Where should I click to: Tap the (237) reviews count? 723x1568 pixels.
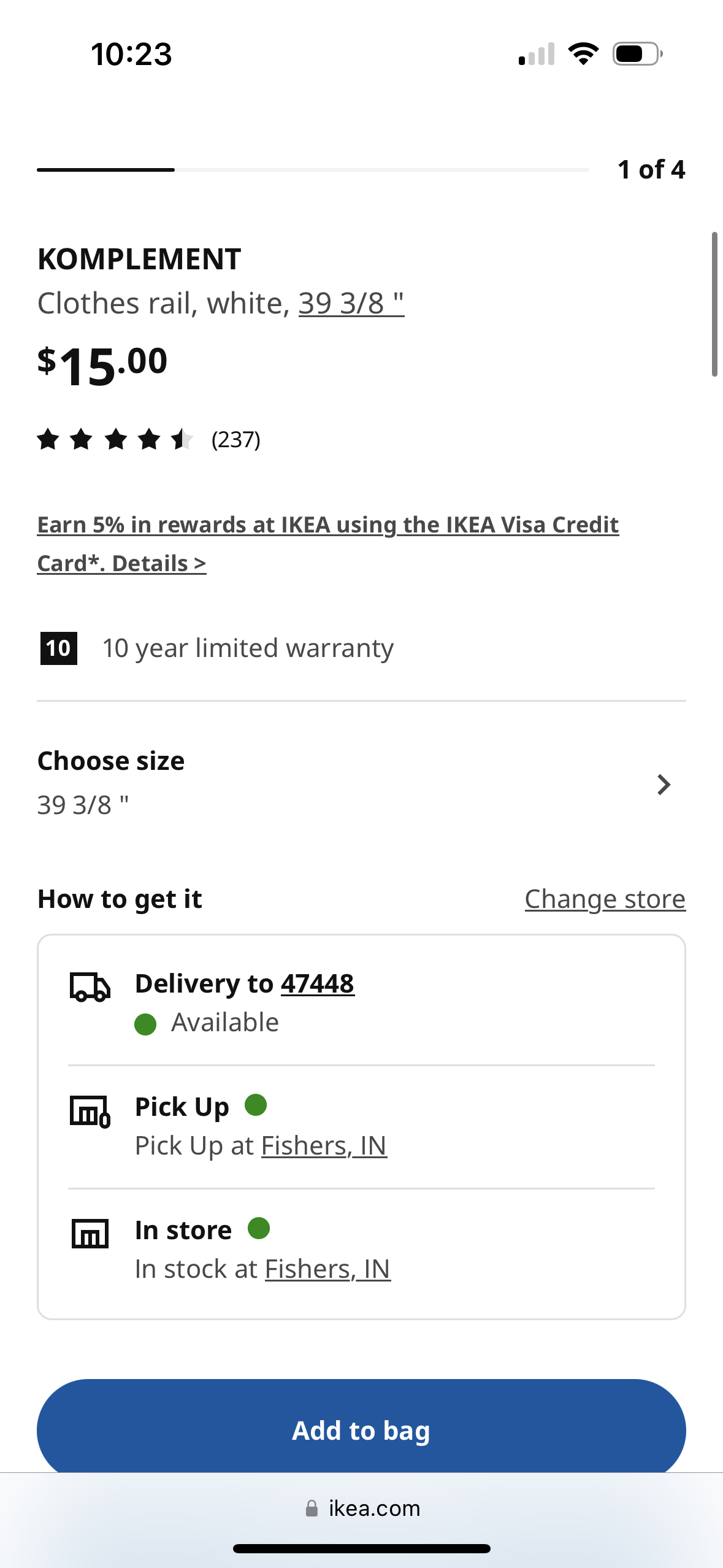(236, 440)
